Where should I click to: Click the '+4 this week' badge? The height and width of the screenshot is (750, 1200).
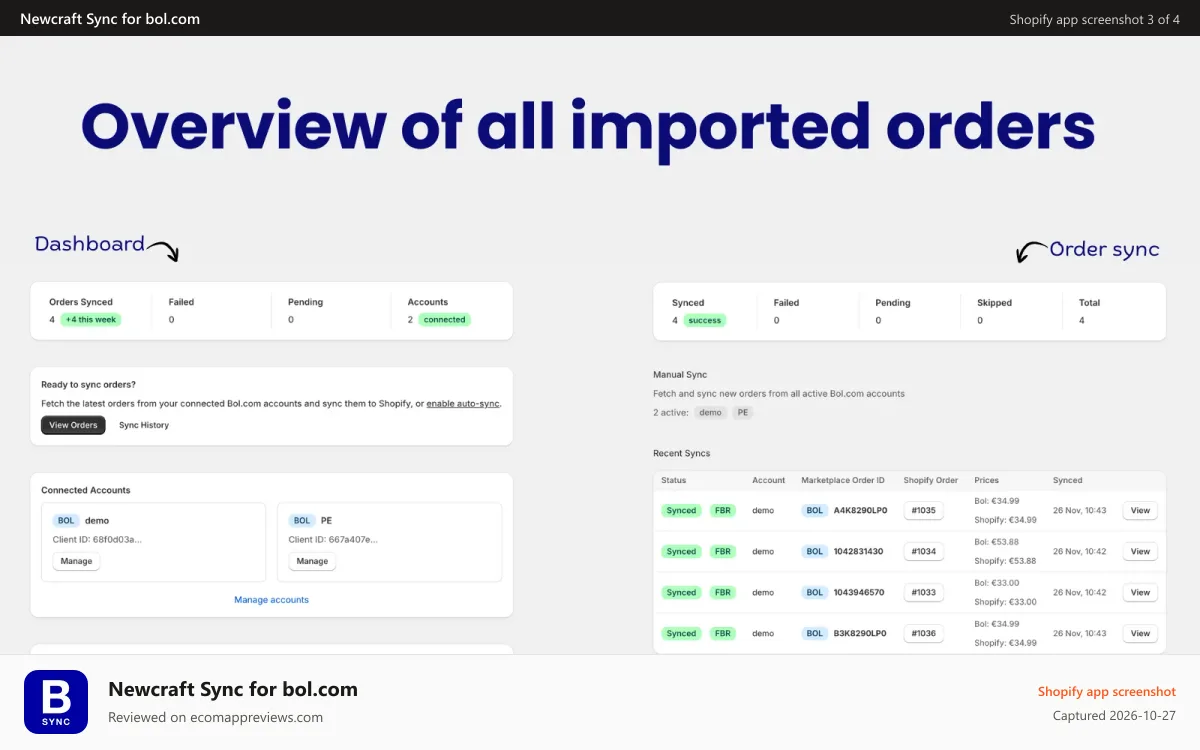(91, 320)
